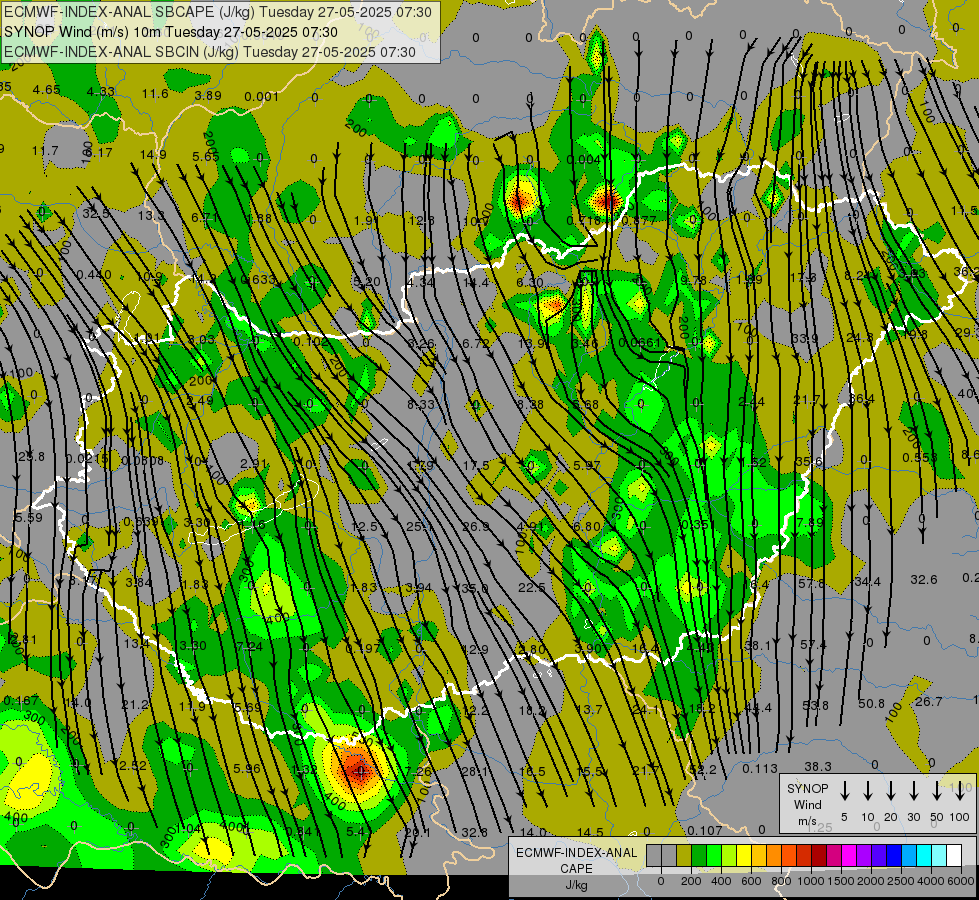Select legend tick label 4000

tap(931, 881)
